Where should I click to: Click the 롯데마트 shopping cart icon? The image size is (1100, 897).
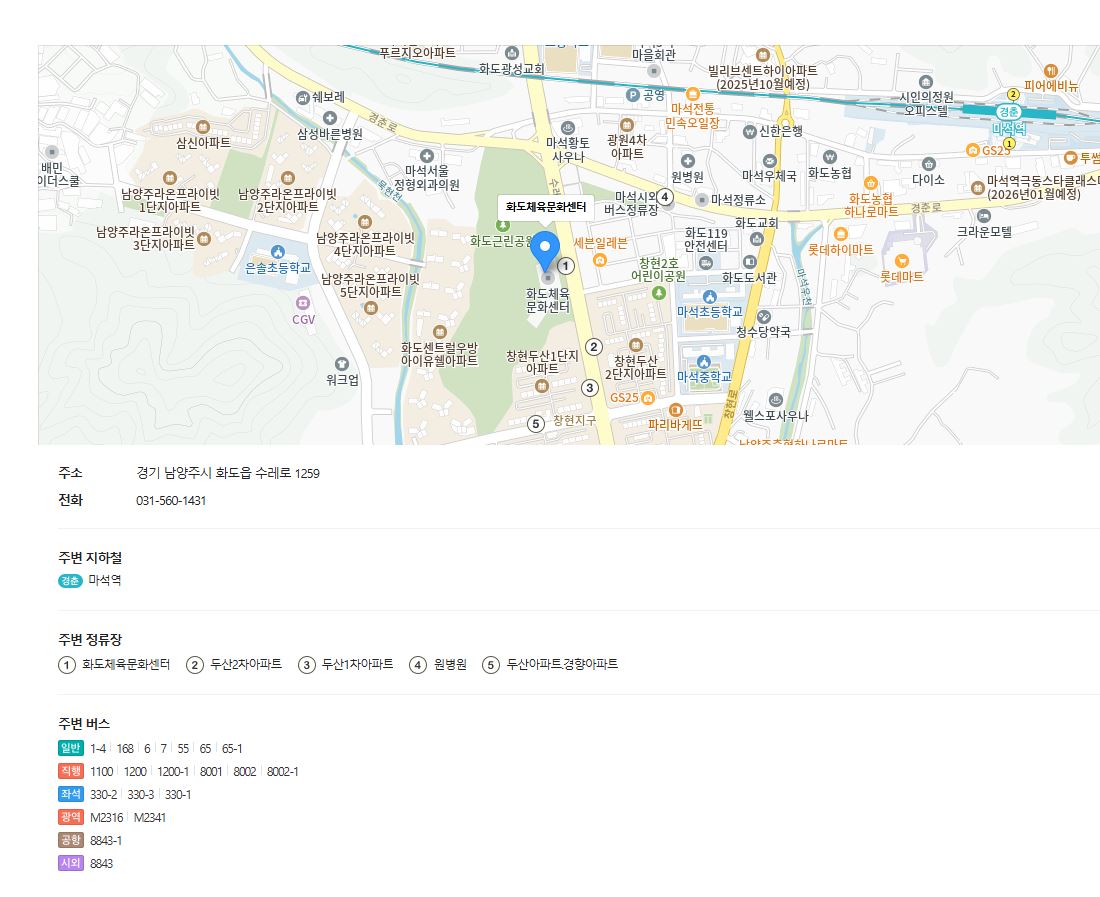coord(902,261)
